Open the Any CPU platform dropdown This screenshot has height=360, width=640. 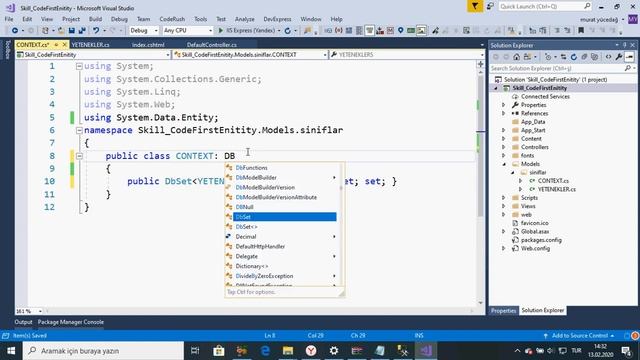pyautogui.click(x=188, y=31)
